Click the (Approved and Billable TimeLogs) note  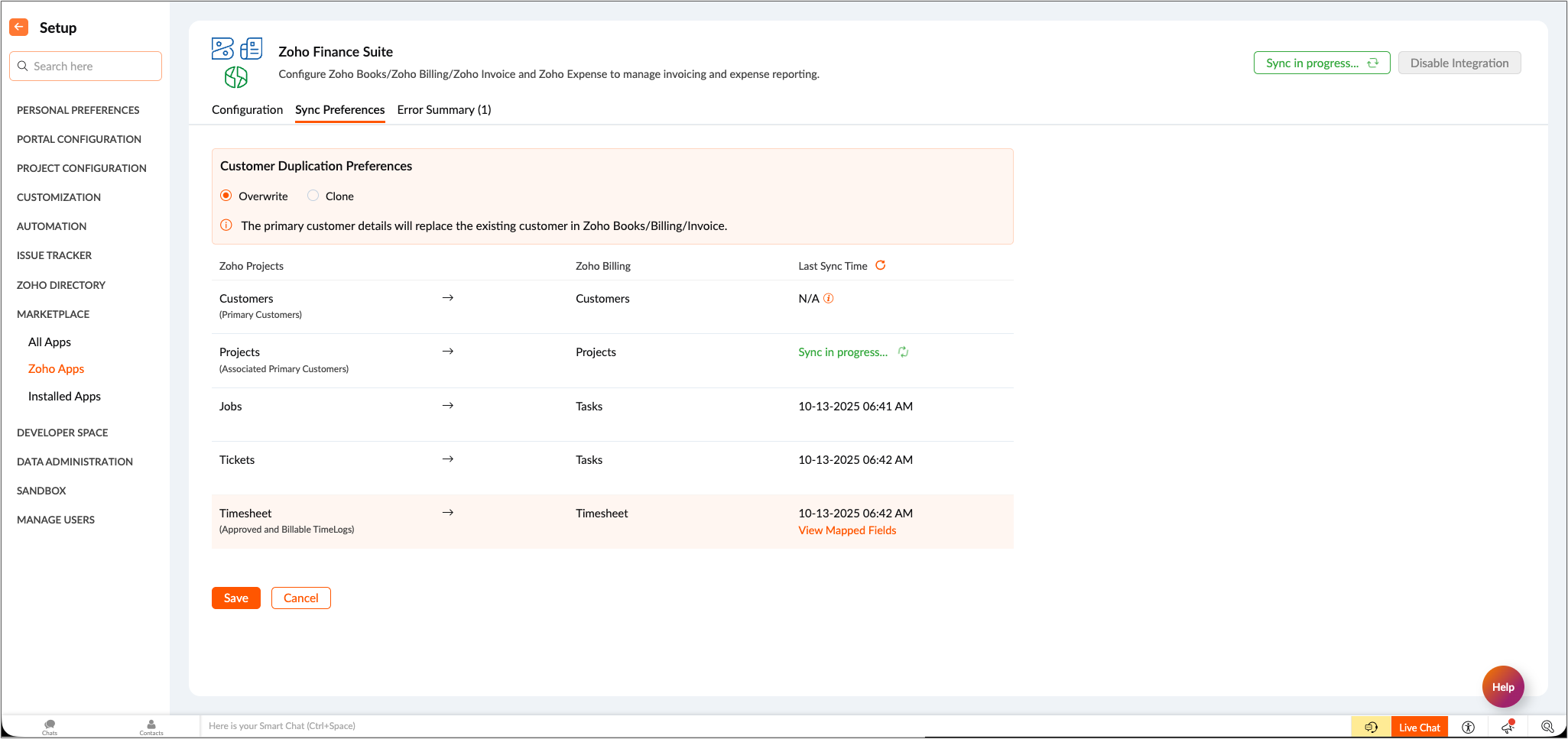pos(287,530)
